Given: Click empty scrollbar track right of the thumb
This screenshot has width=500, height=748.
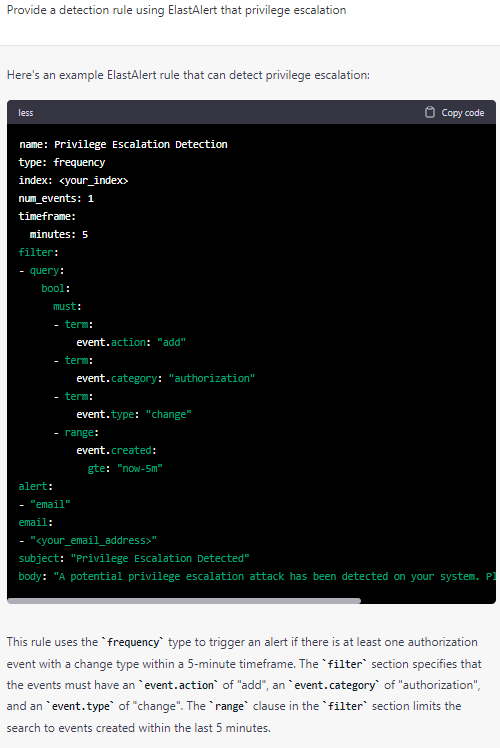Looking at the screenshot, I should [428, 601].
